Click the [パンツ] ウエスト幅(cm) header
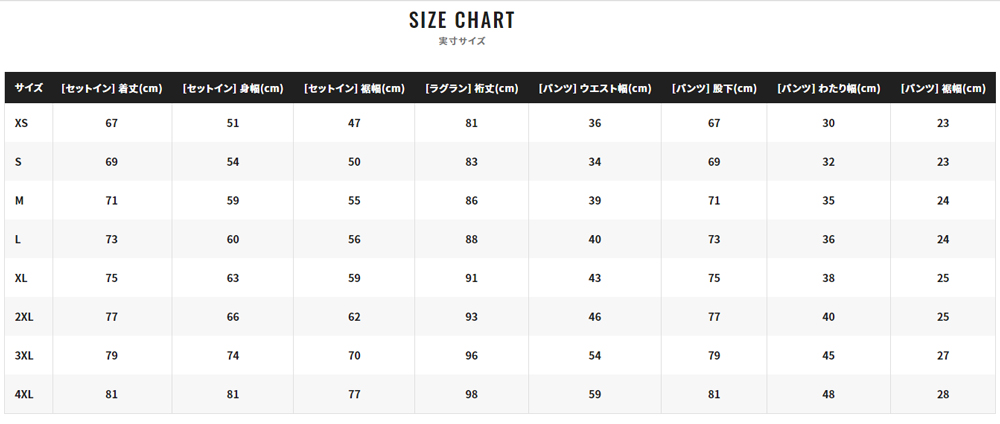The image size is (1000, 424). (594, 88)
